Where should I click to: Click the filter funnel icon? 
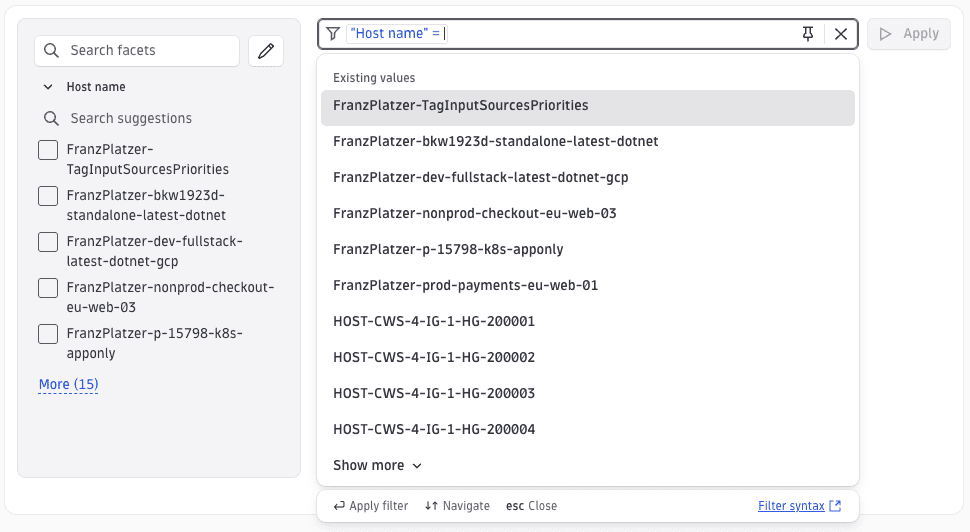[x=333, y=33]
